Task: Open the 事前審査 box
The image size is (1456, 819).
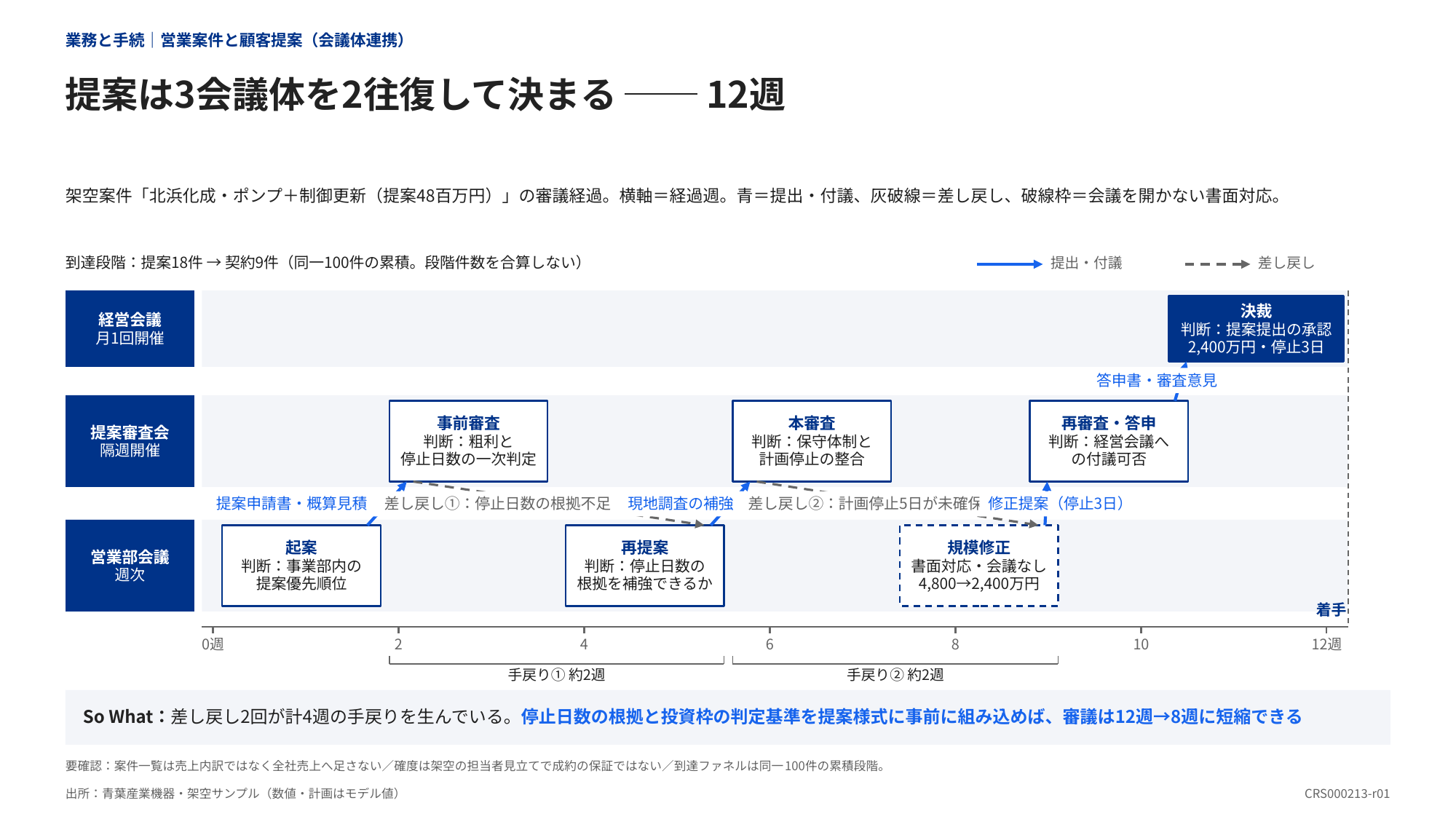Action: 468,441
